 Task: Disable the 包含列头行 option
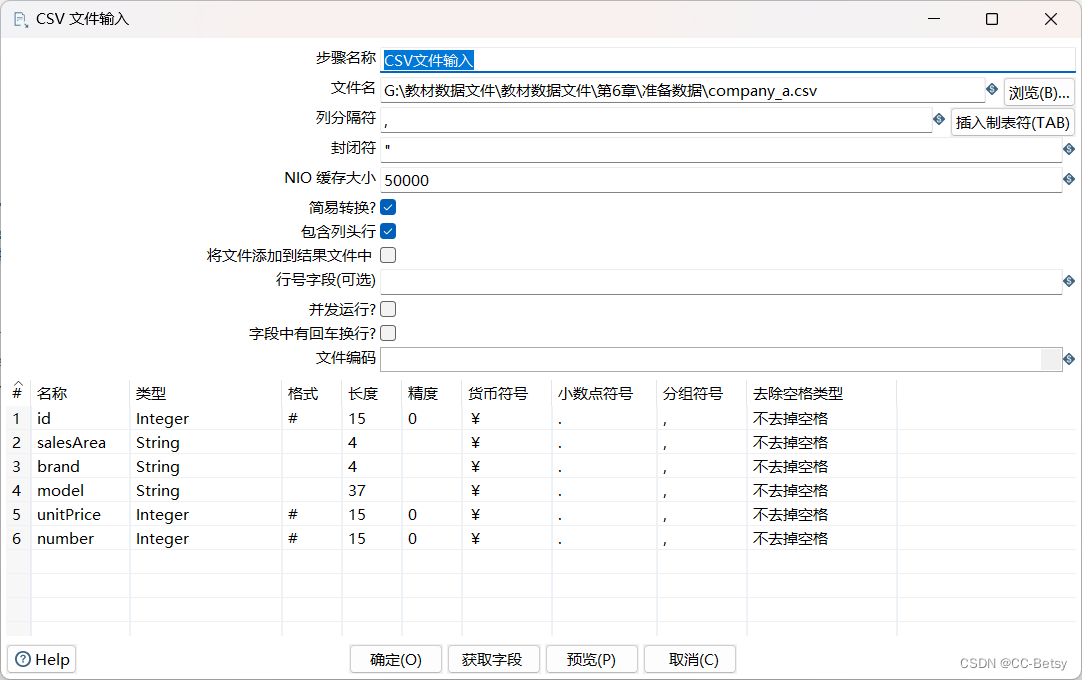point(386,231)
